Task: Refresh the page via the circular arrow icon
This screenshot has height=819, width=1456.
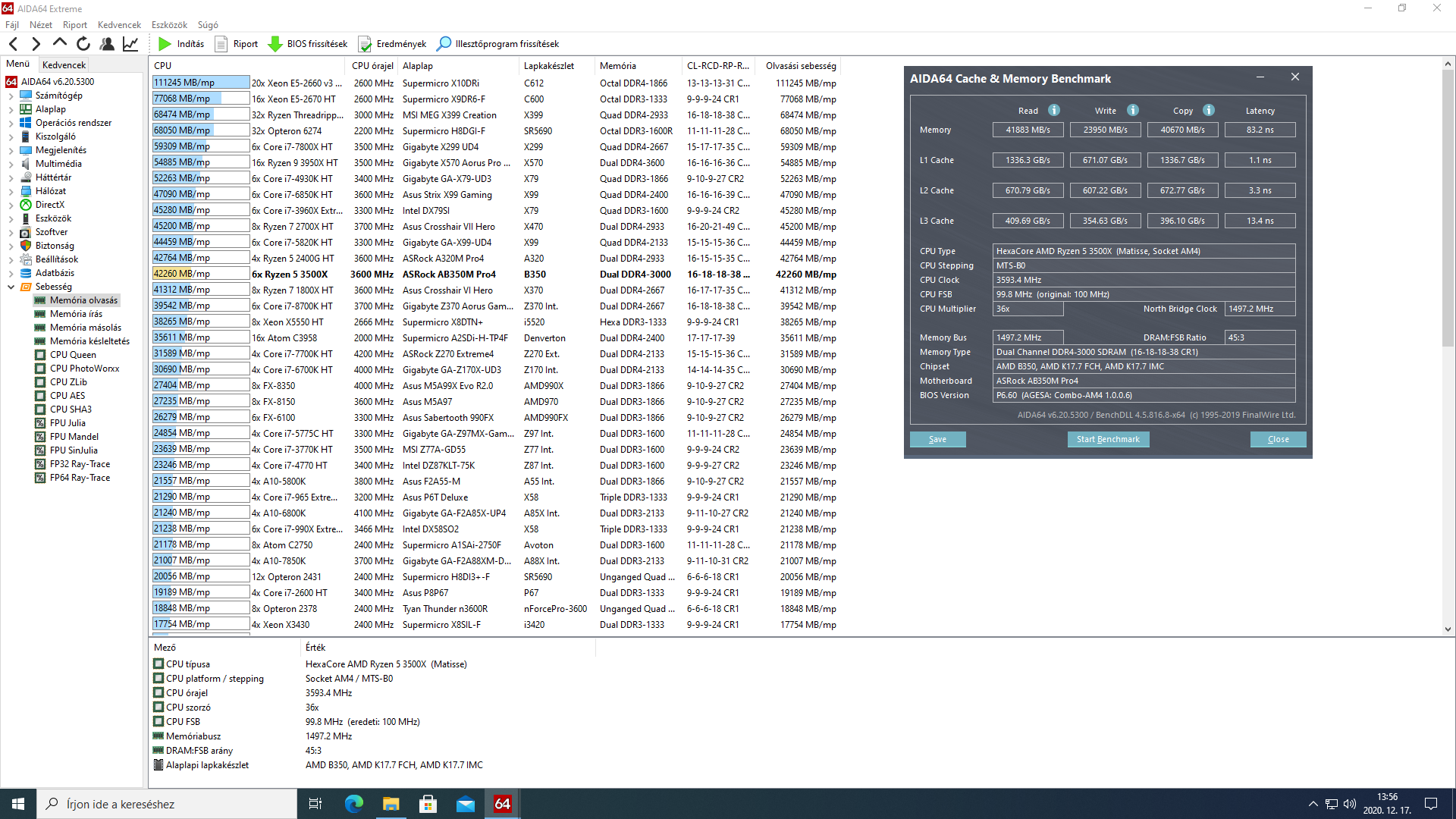Action: (x=83, y=44)
